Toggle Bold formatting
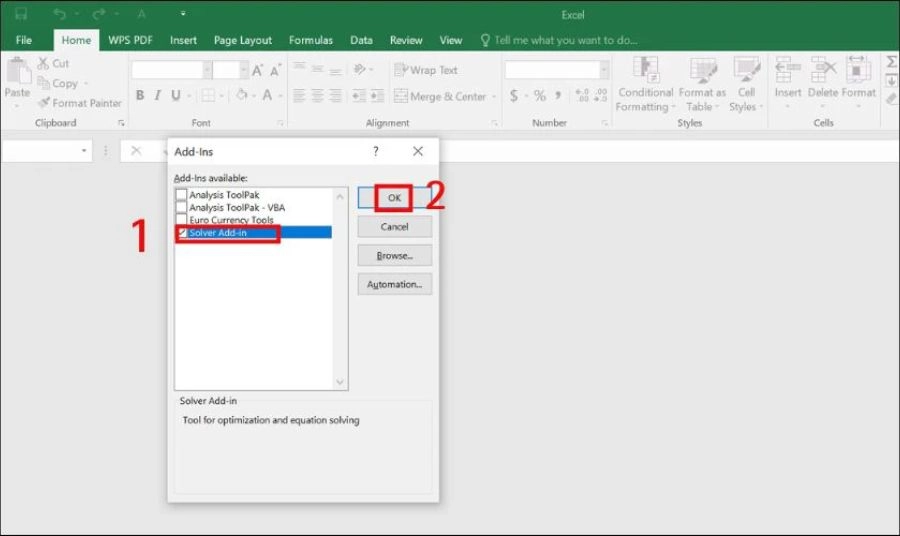 (x=140, y=95)
